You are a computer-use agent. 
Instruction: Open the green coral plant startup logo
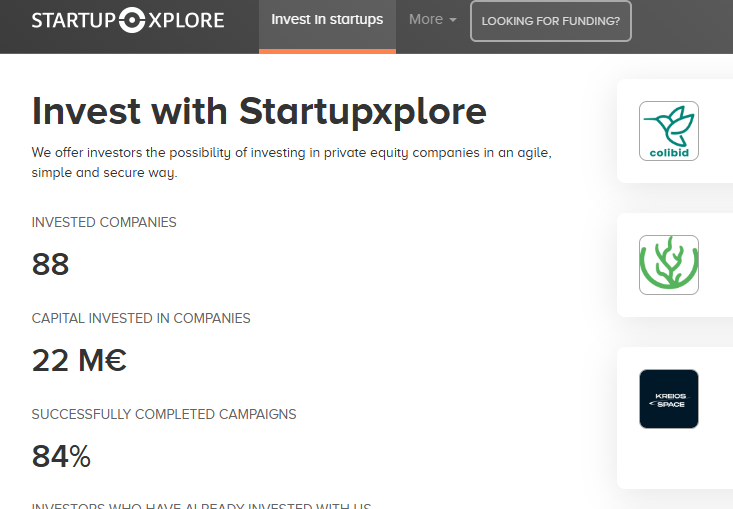click(x=668, y=265)
